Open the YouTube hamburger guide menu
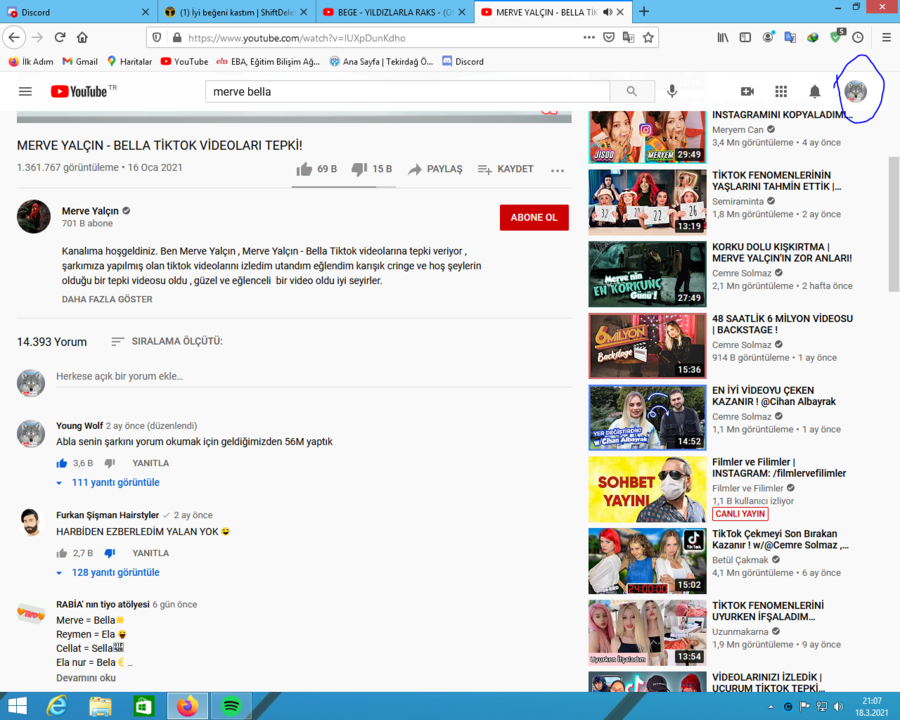 [25, 91]
